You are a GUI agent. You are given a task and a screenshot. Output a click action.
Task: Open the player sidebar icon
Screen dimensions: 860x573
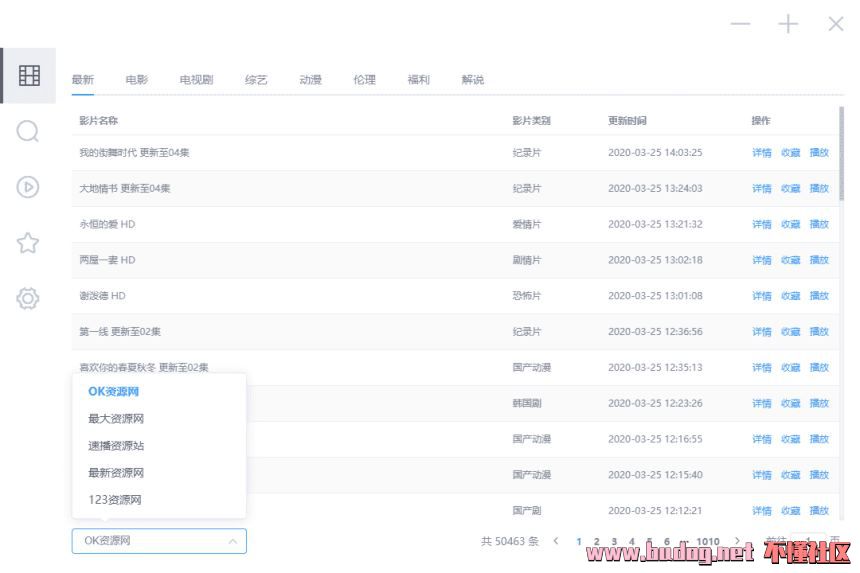tap(29, 186)
